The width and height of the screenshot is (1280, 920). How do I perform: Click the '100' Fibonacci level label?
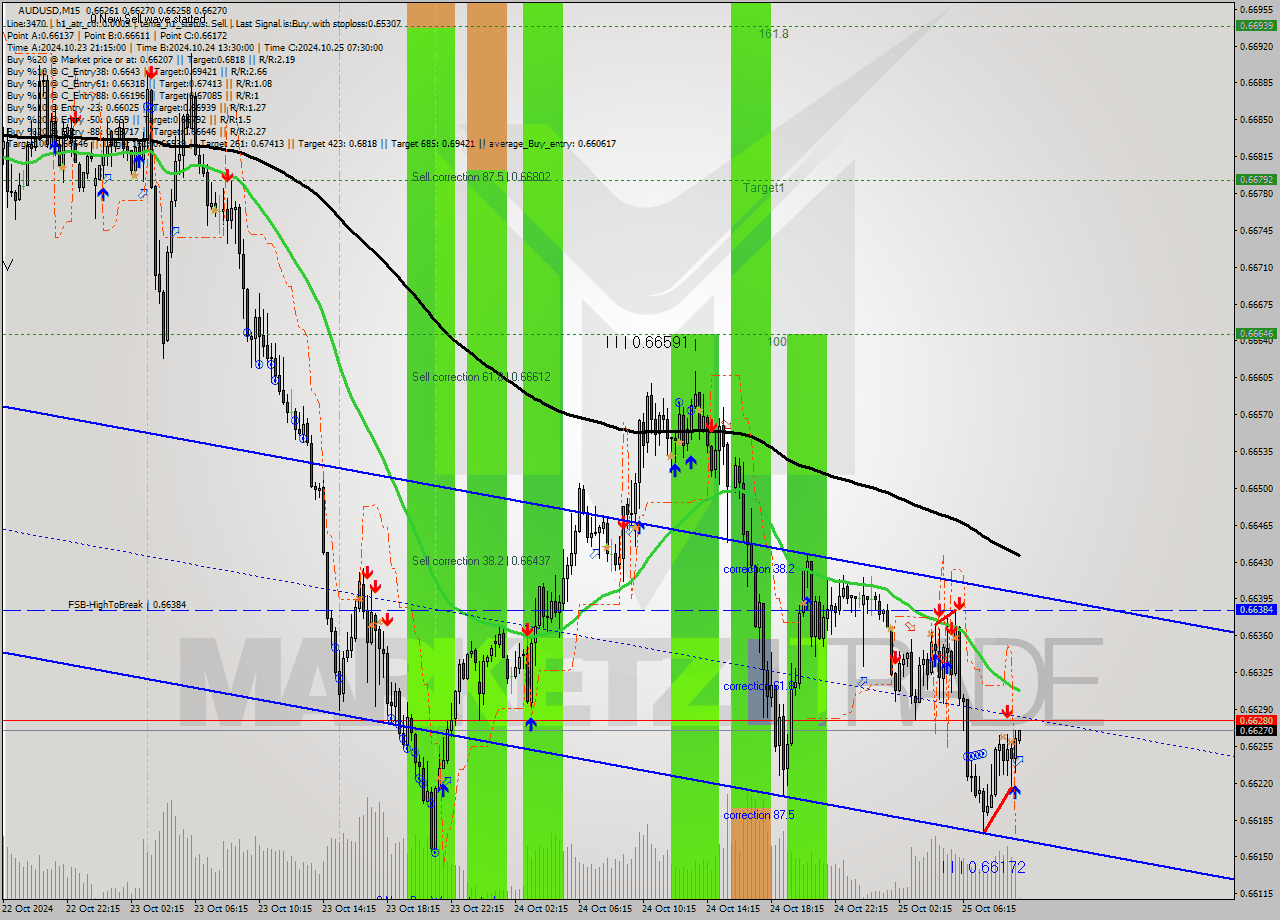[776, 341]
